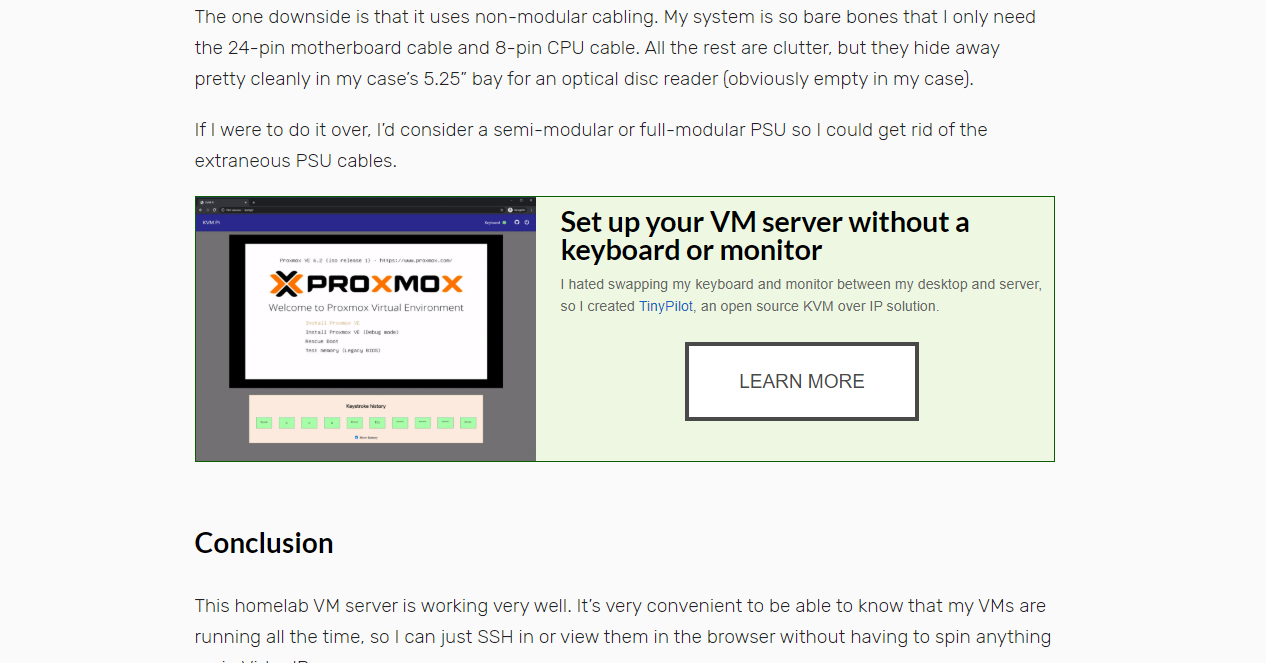This screenshot has width=1266, height=663.
Task: Click the LEARN MORE button
Action: [802, 381]
